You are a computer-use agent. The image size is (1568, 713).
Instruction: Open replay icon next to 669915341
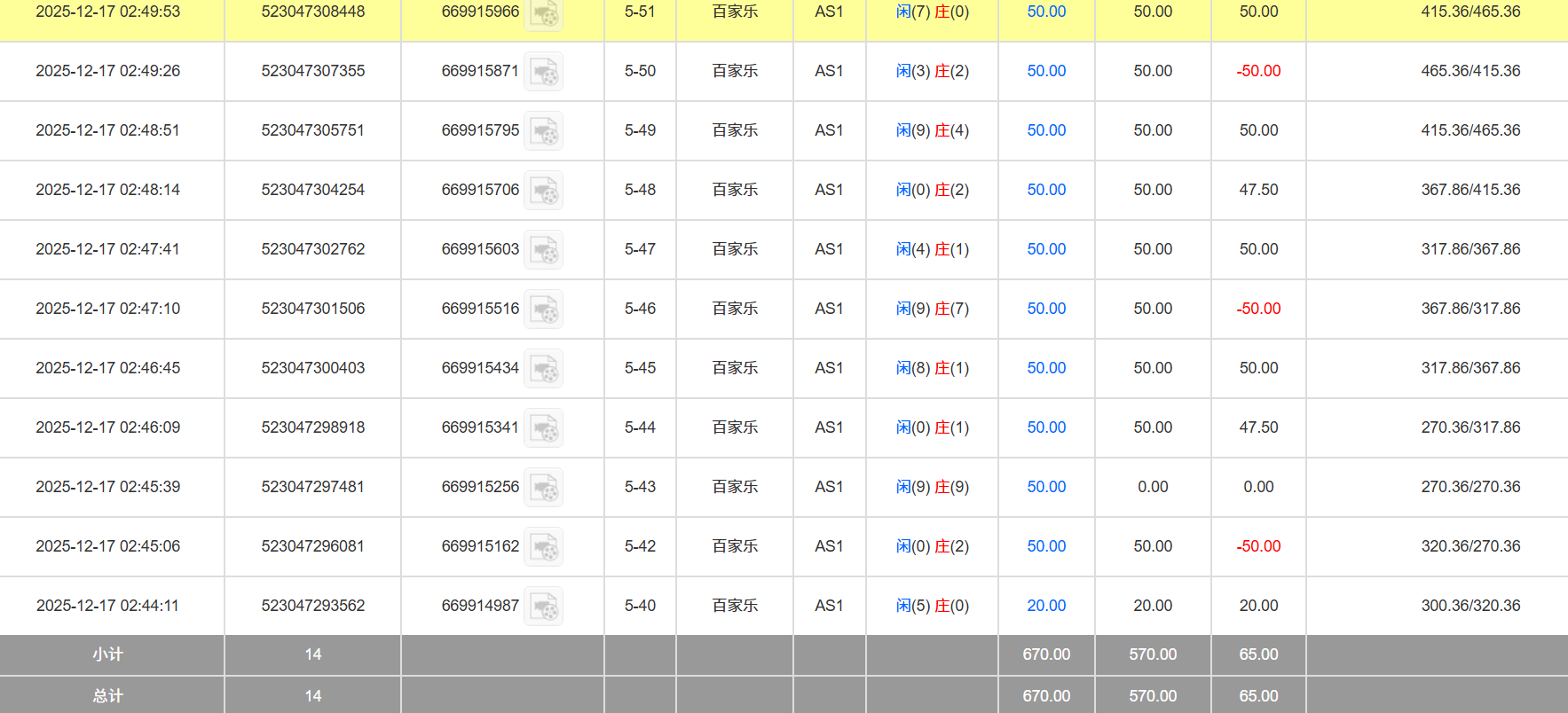(543, 428)
